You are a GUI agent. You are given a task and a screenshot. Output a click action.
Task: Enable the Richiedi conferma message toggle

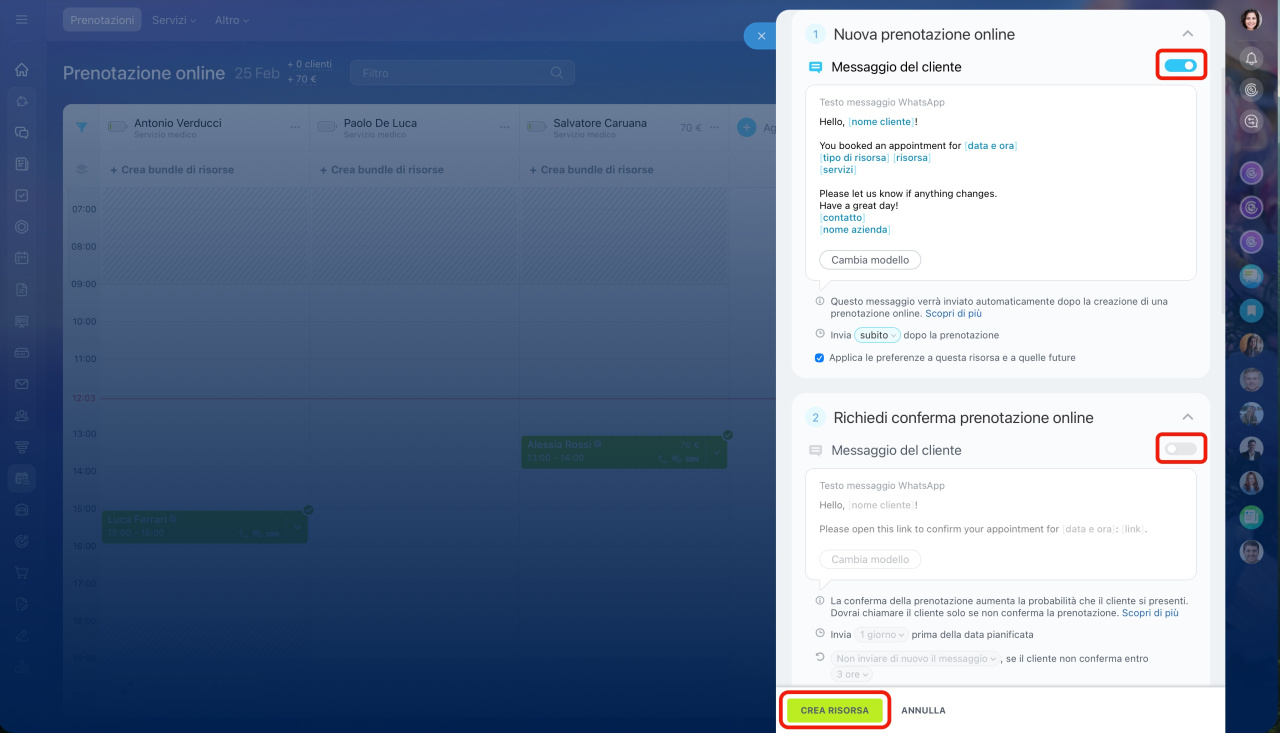point(1181,449)
